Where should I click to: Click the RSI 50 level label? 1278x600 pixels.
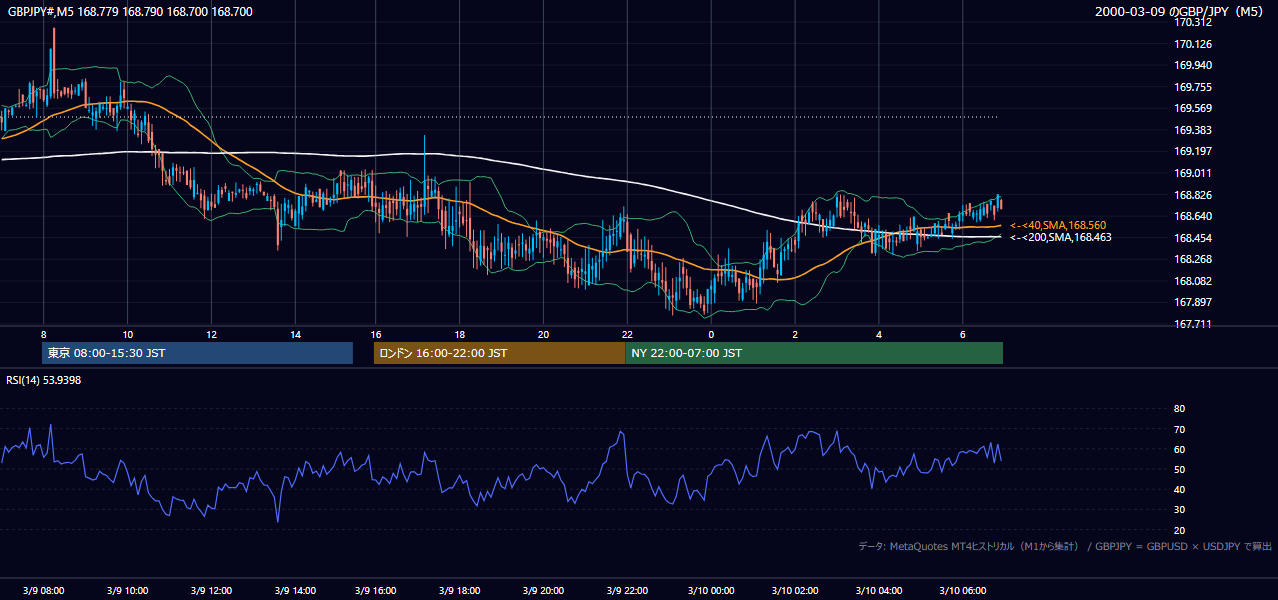coord(1179,469)
